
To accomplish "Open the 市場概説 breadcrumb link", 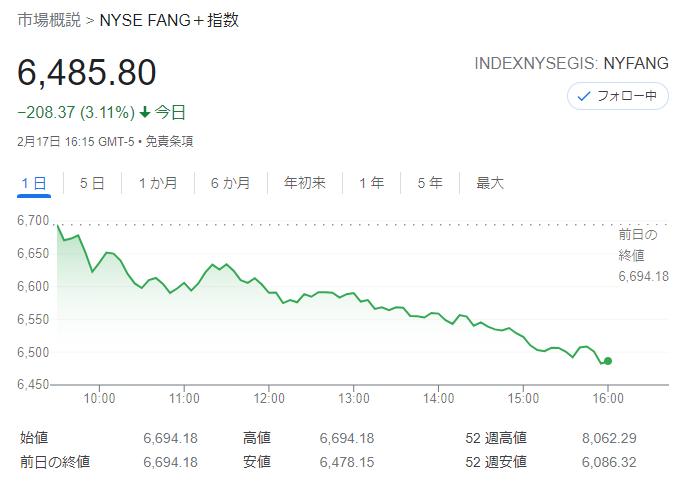I will click(x=49, y=20).
